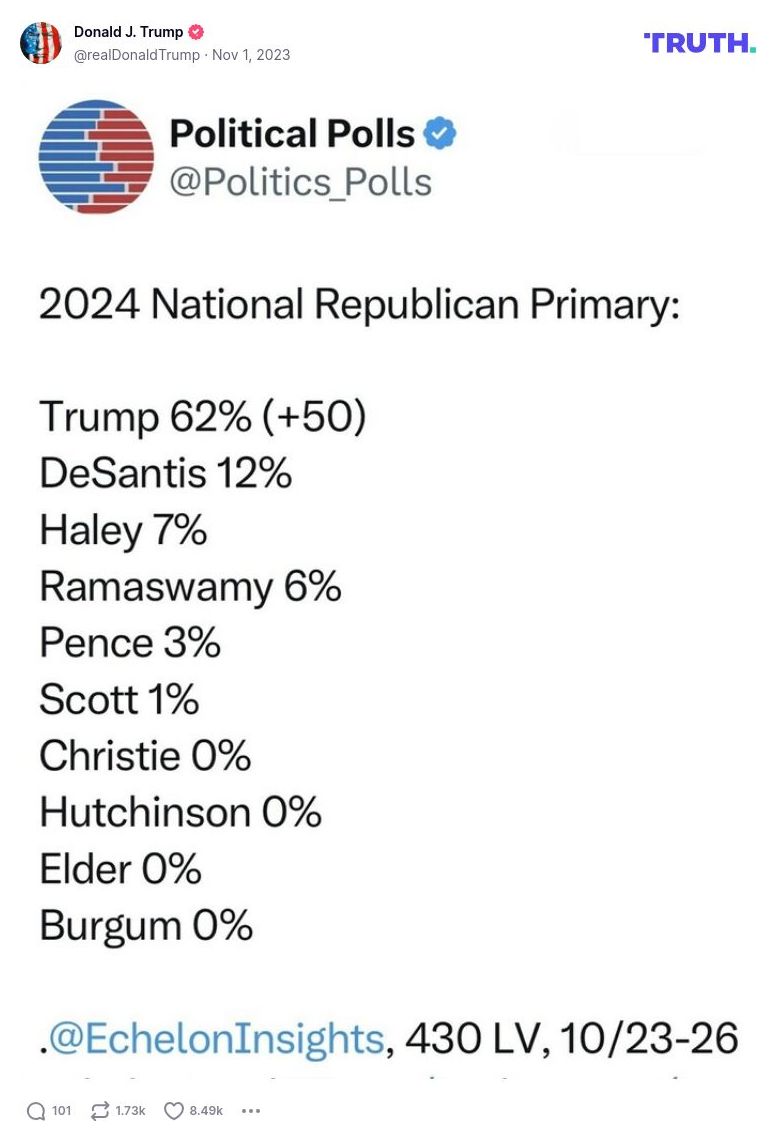Click the @Politics_Polls handle text
The image size is (777, 1141).
point(300,182)
